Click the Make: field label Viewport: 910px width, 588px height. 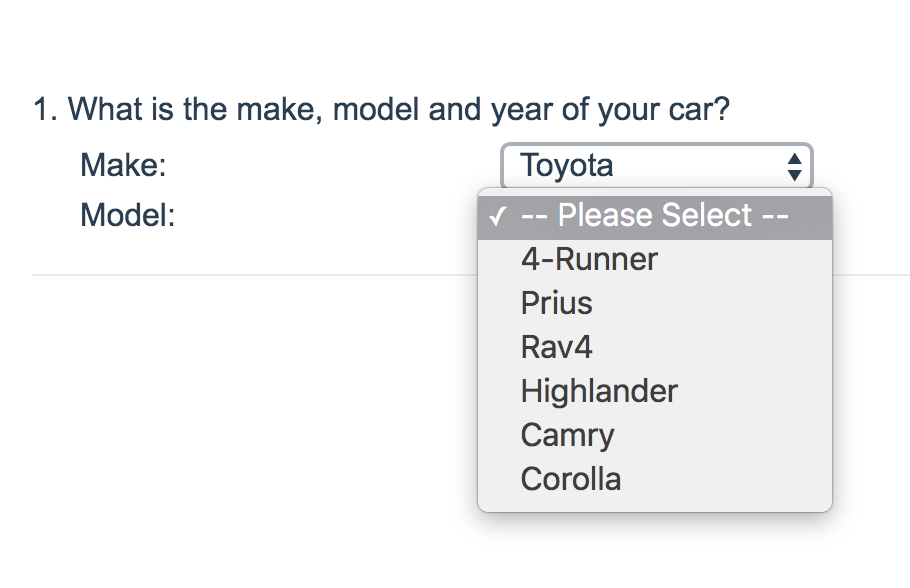pyautogui.click(x=123, y=165)
